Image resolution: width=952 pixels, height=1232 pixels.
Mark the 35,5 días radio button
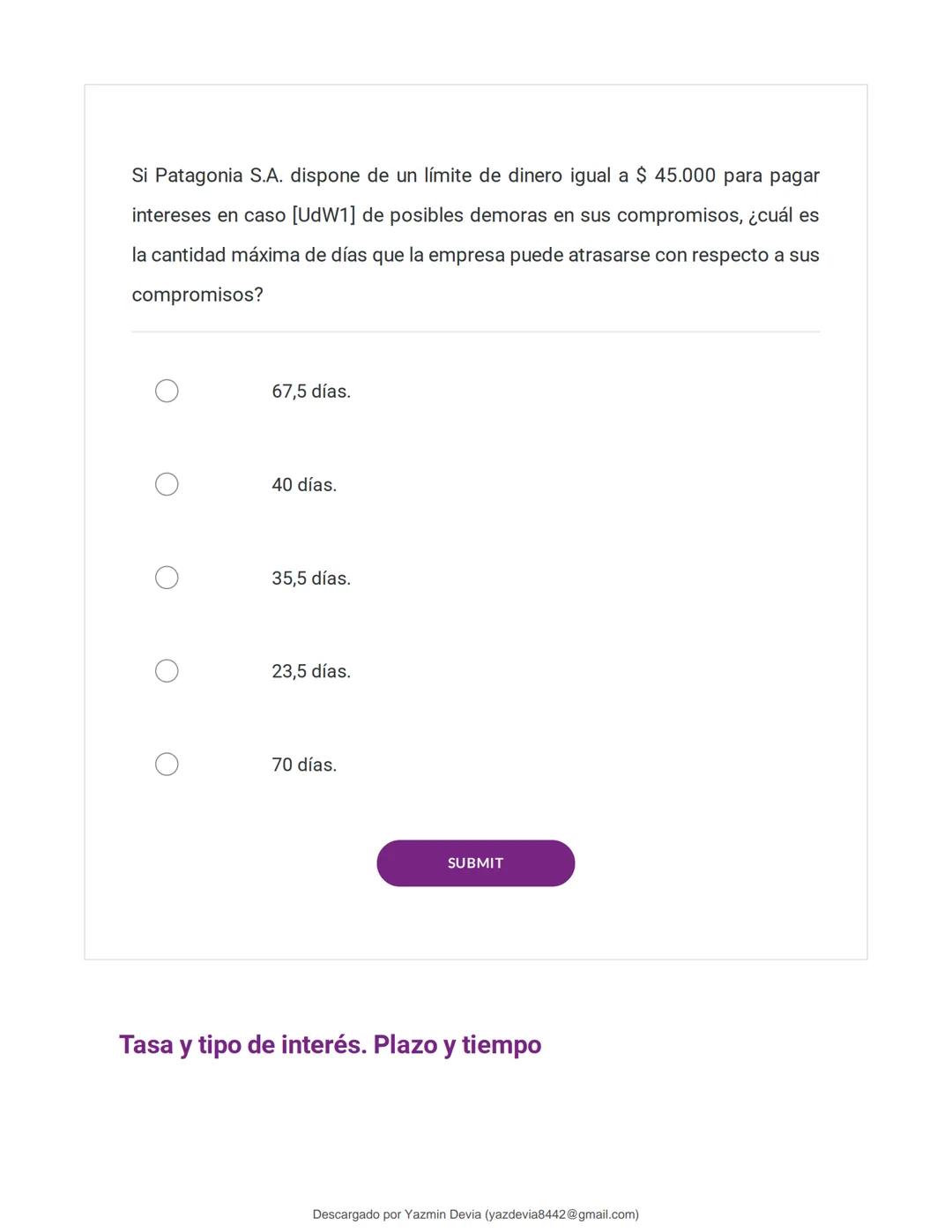click(x=167, y=578)
